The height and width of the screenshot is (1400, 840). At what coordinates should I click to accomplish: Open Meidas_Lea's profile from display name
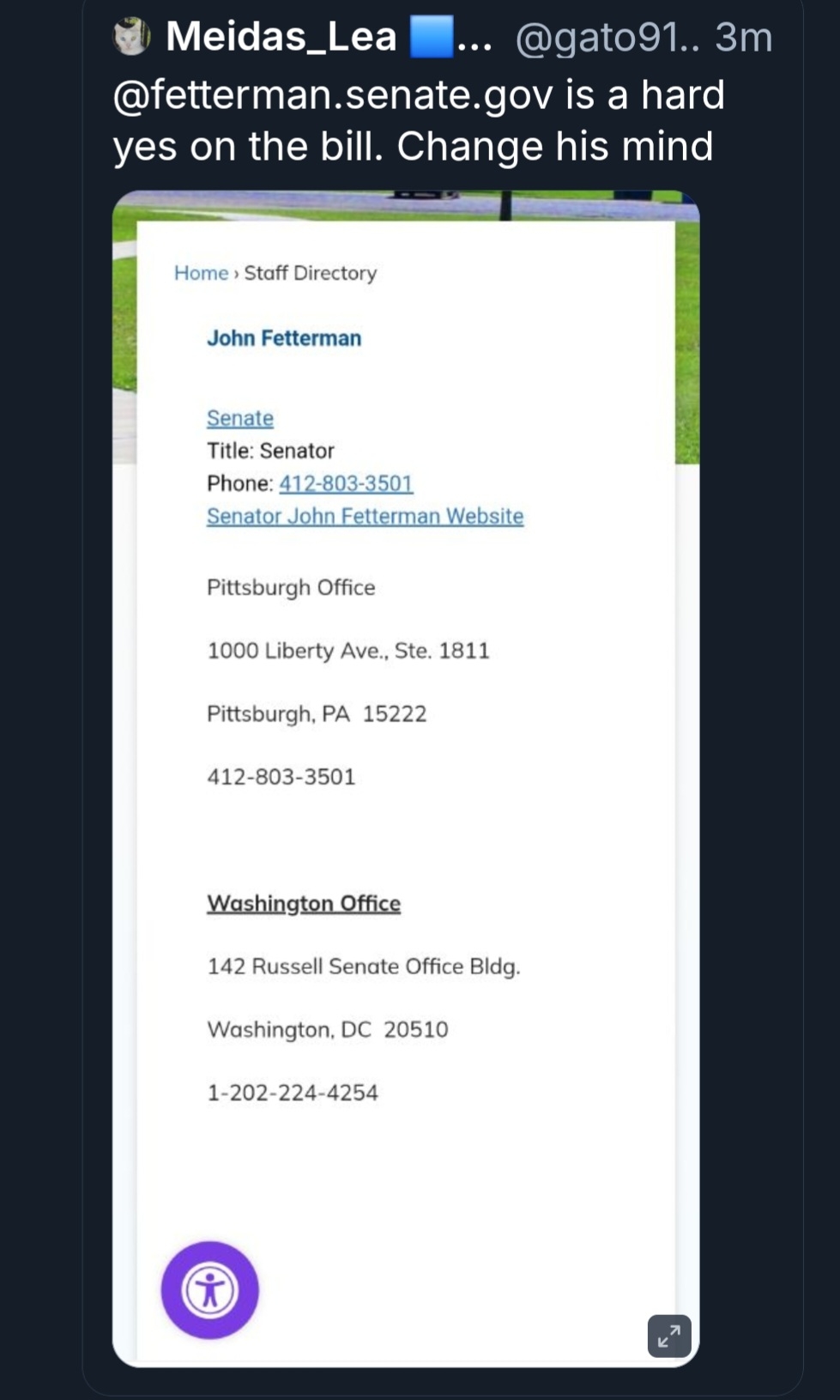point(281,37)
